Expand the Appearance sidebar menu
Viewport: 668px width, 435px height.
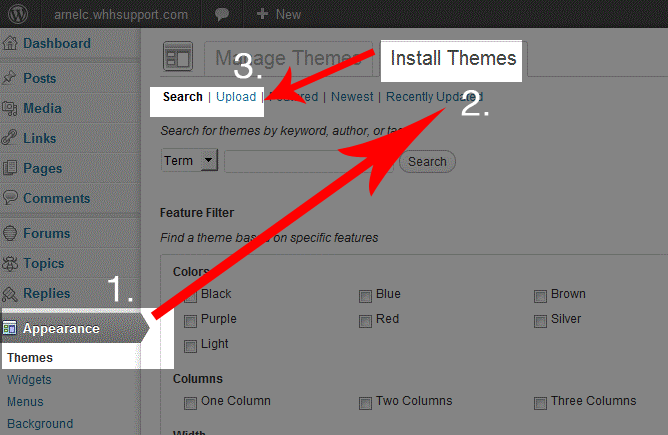[61, 328]
